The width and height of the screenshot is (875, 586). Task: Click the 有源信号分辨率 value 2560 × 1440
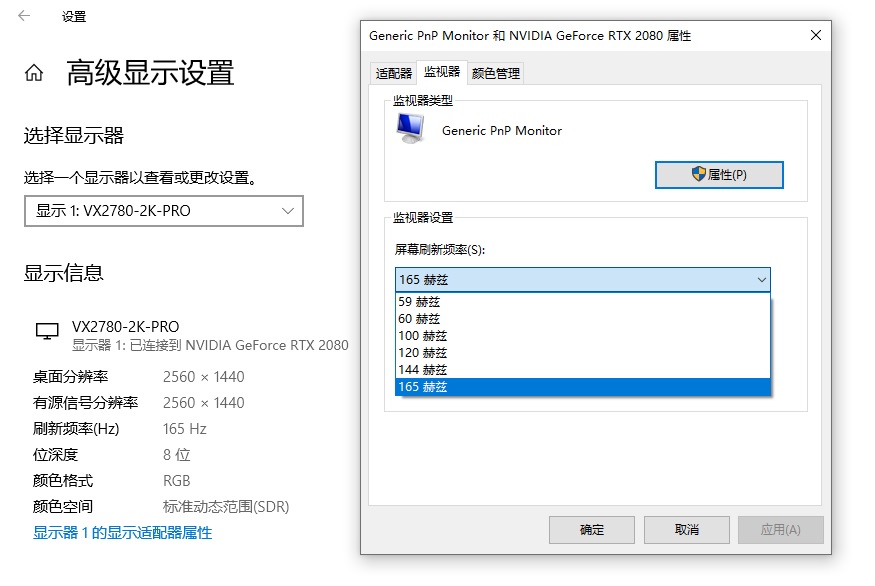204,402
